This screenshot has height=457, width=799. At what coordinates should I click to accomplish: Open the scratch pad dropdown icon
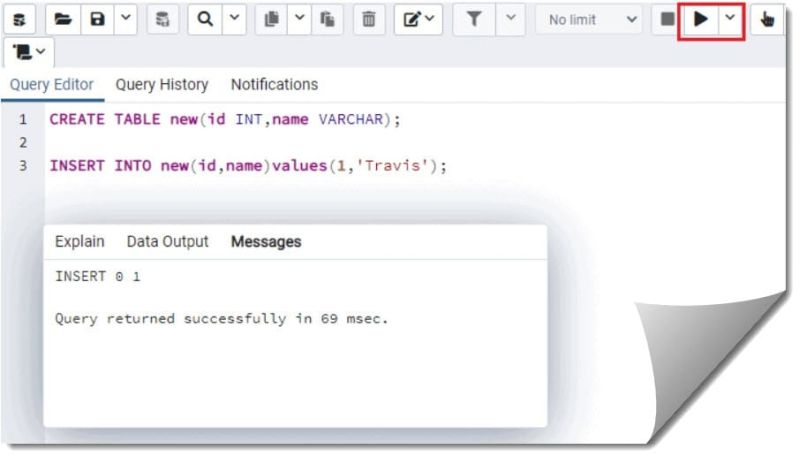29,52
